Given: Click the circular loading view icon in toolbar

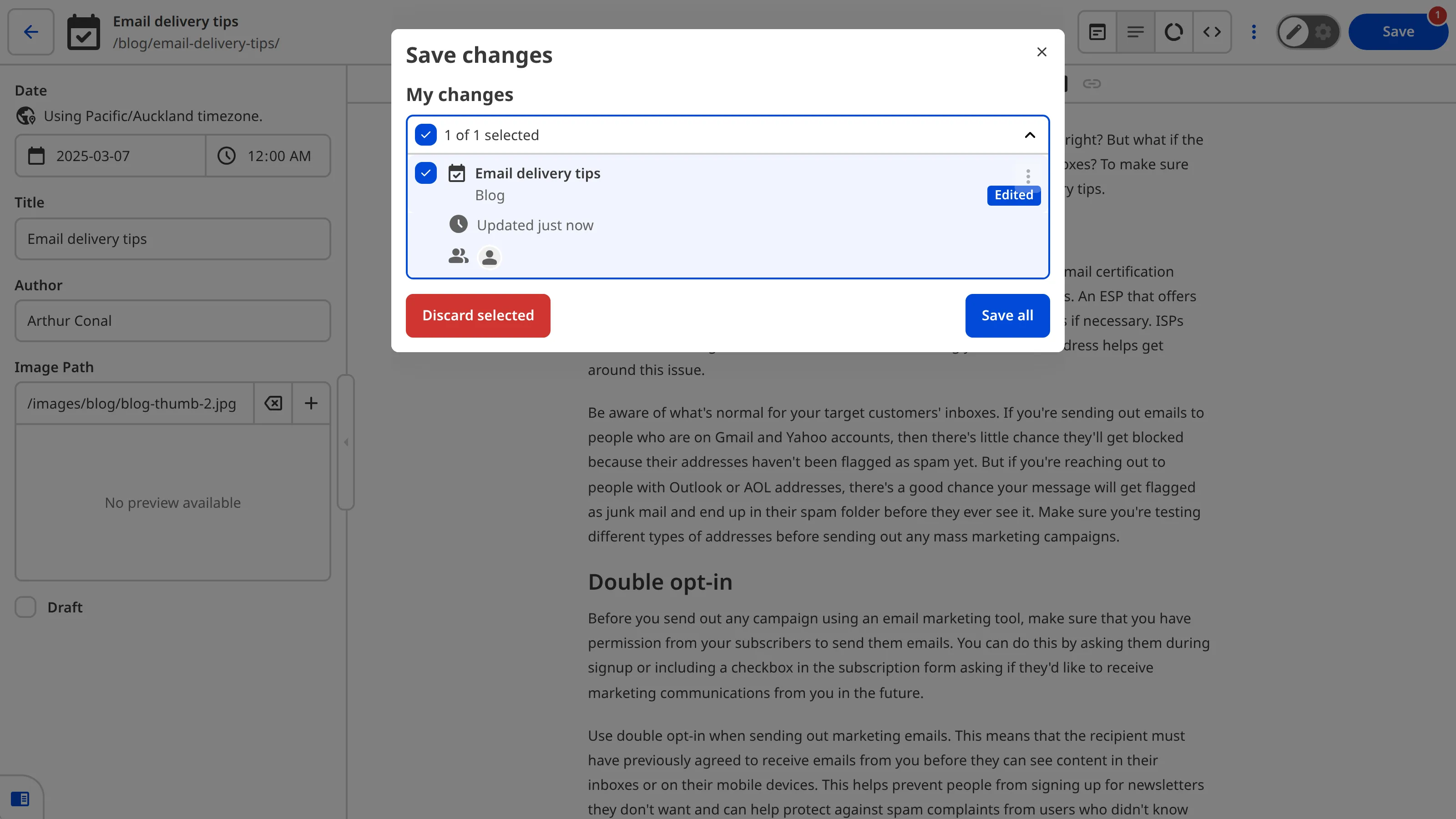Looking at the screenshot, I should tap(1173, 32).
